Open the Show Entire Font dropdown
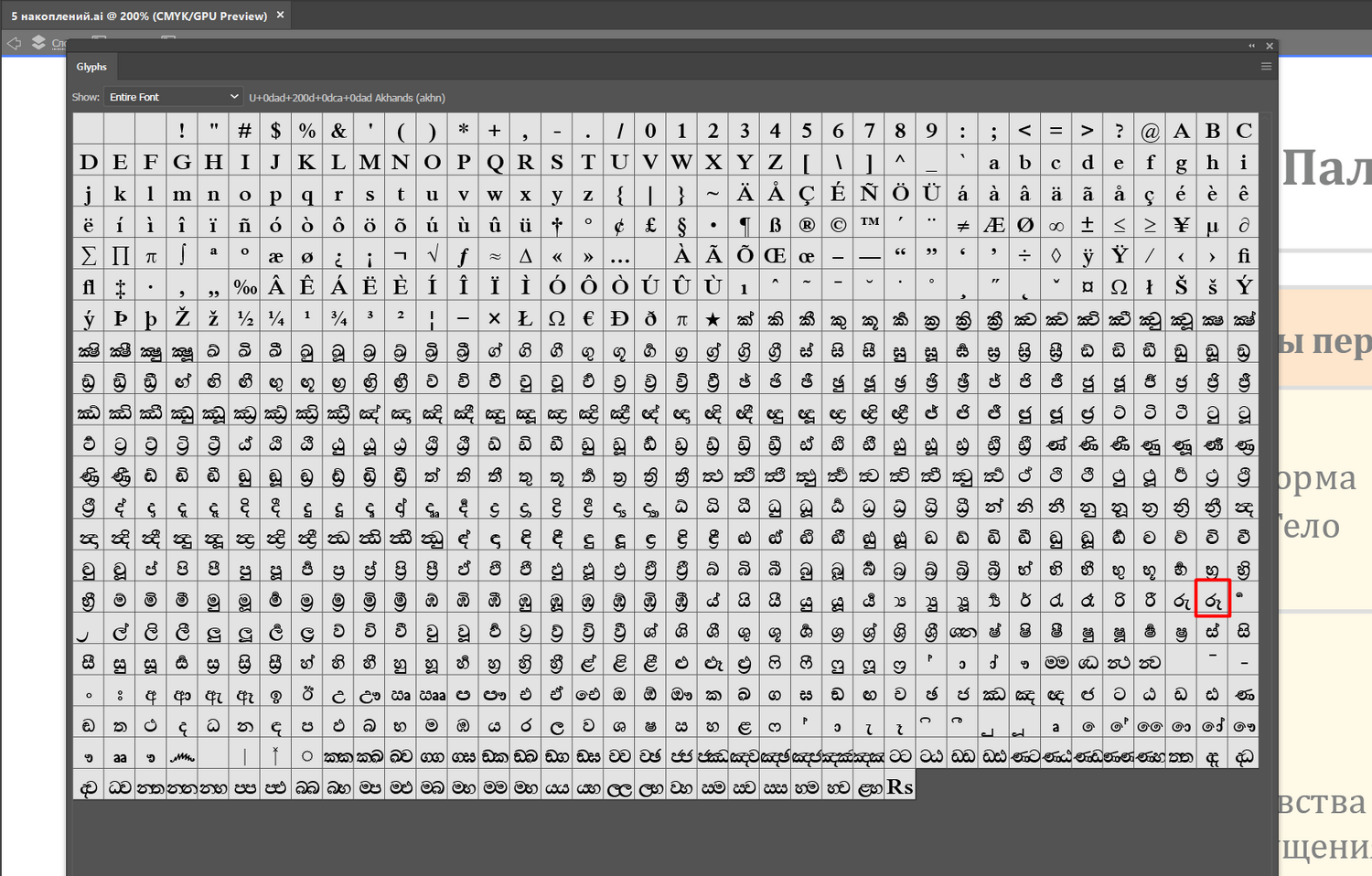This screenshot has width=1372, height=876. pos(173,96)
